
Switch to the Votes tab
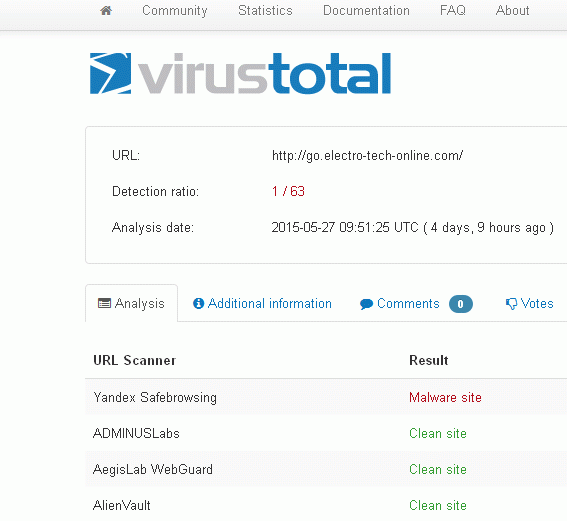(529, 303)
